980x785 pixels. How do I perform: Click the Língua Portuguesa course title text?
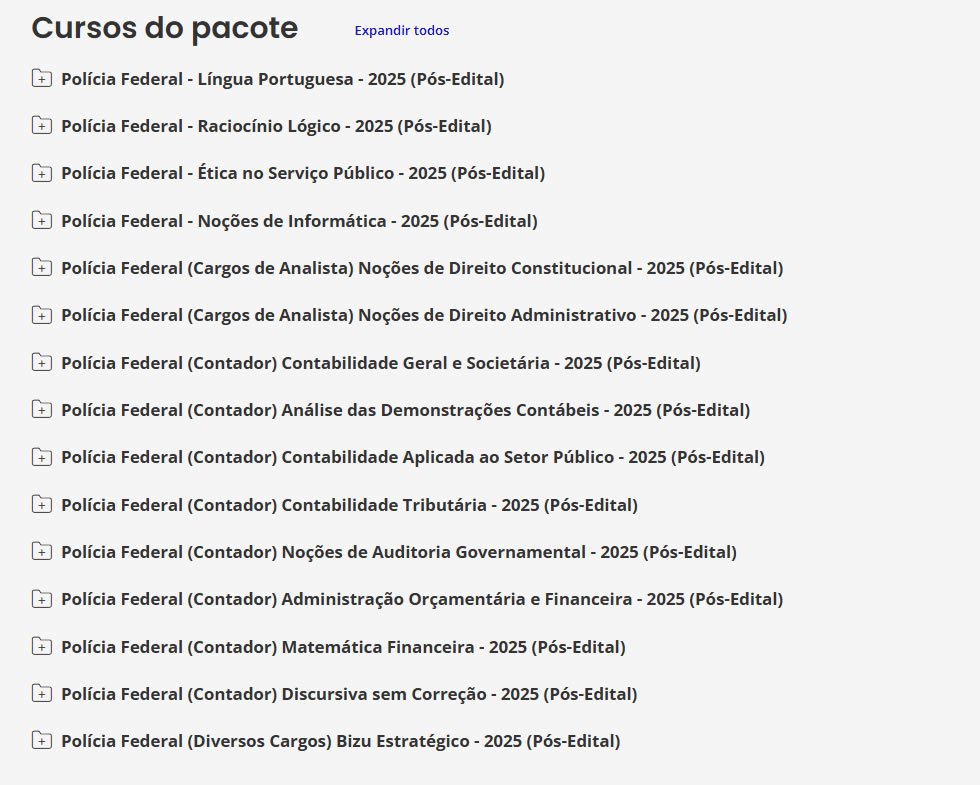pos(282,79)
